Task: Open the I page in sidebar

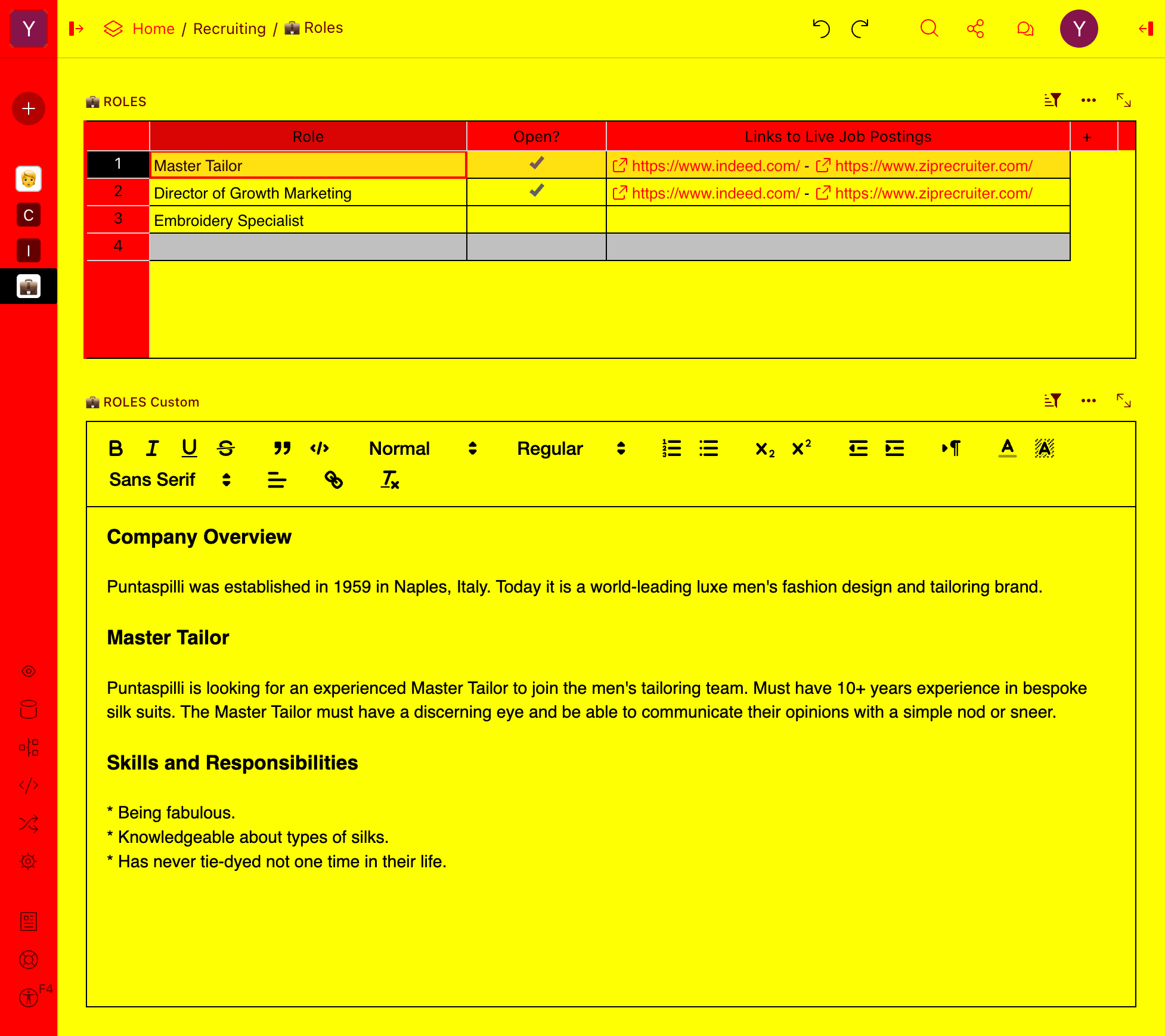Action: (x=29, y=251)
